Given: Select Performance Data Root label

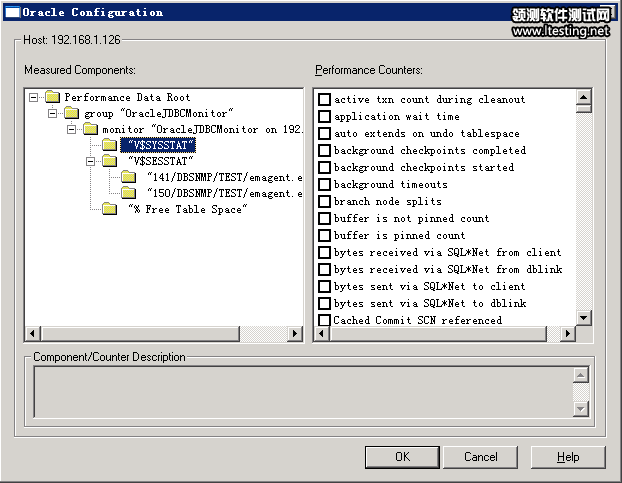Looking at the screenshot, I should tap(127, 97).
